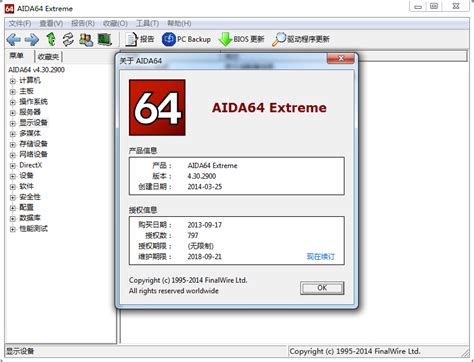Viewport: 474px width, 362px height.
Task: Click OK in the About dialog
Action: 322,288
